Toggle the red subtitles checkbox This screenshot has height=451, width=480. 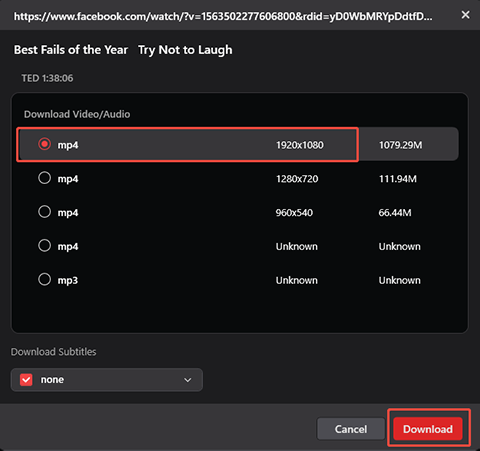26,380
